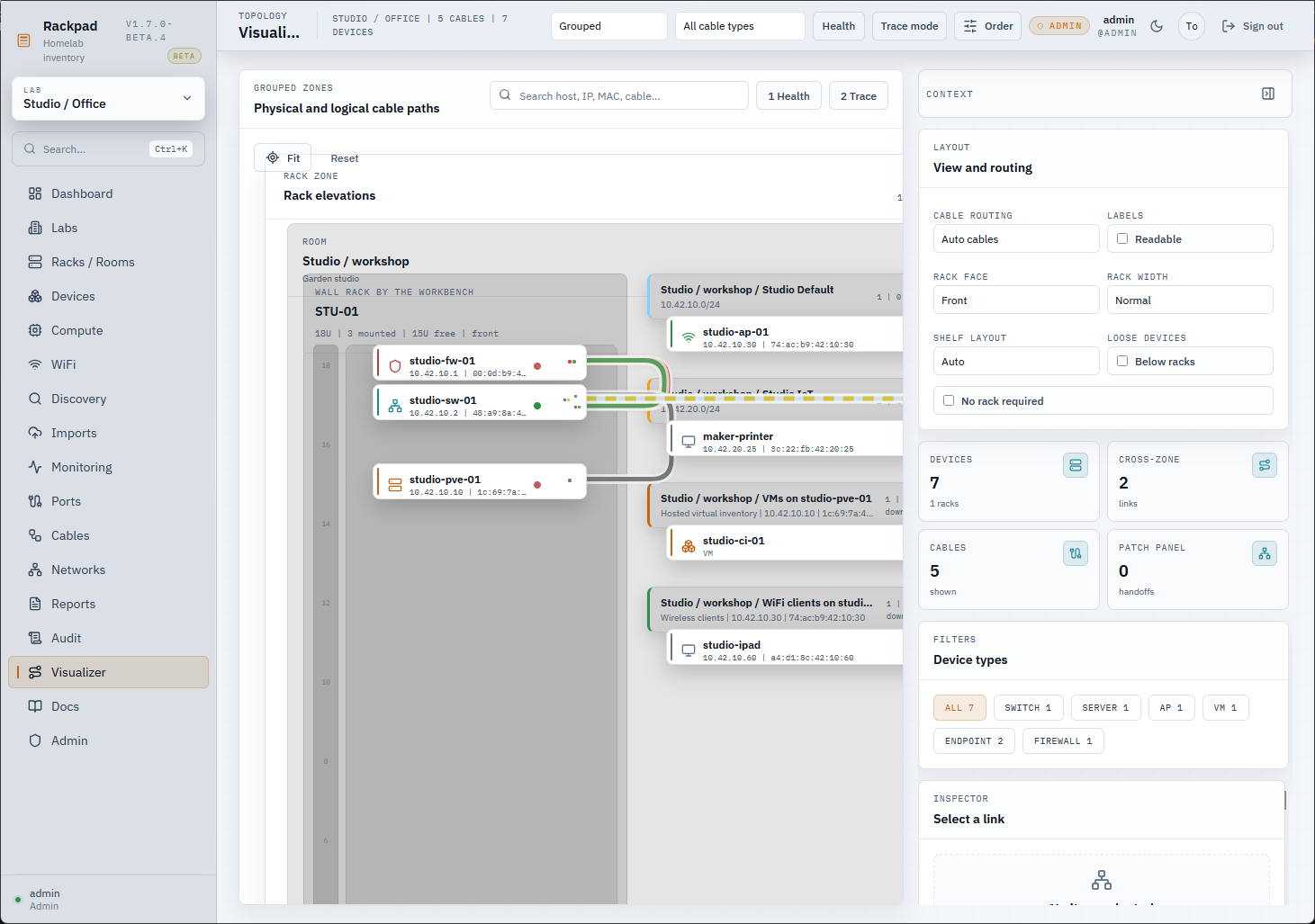The width and height of the screenshot is (1315, 924).
Task: Select the studio-ipad device node
Action: 786,647
